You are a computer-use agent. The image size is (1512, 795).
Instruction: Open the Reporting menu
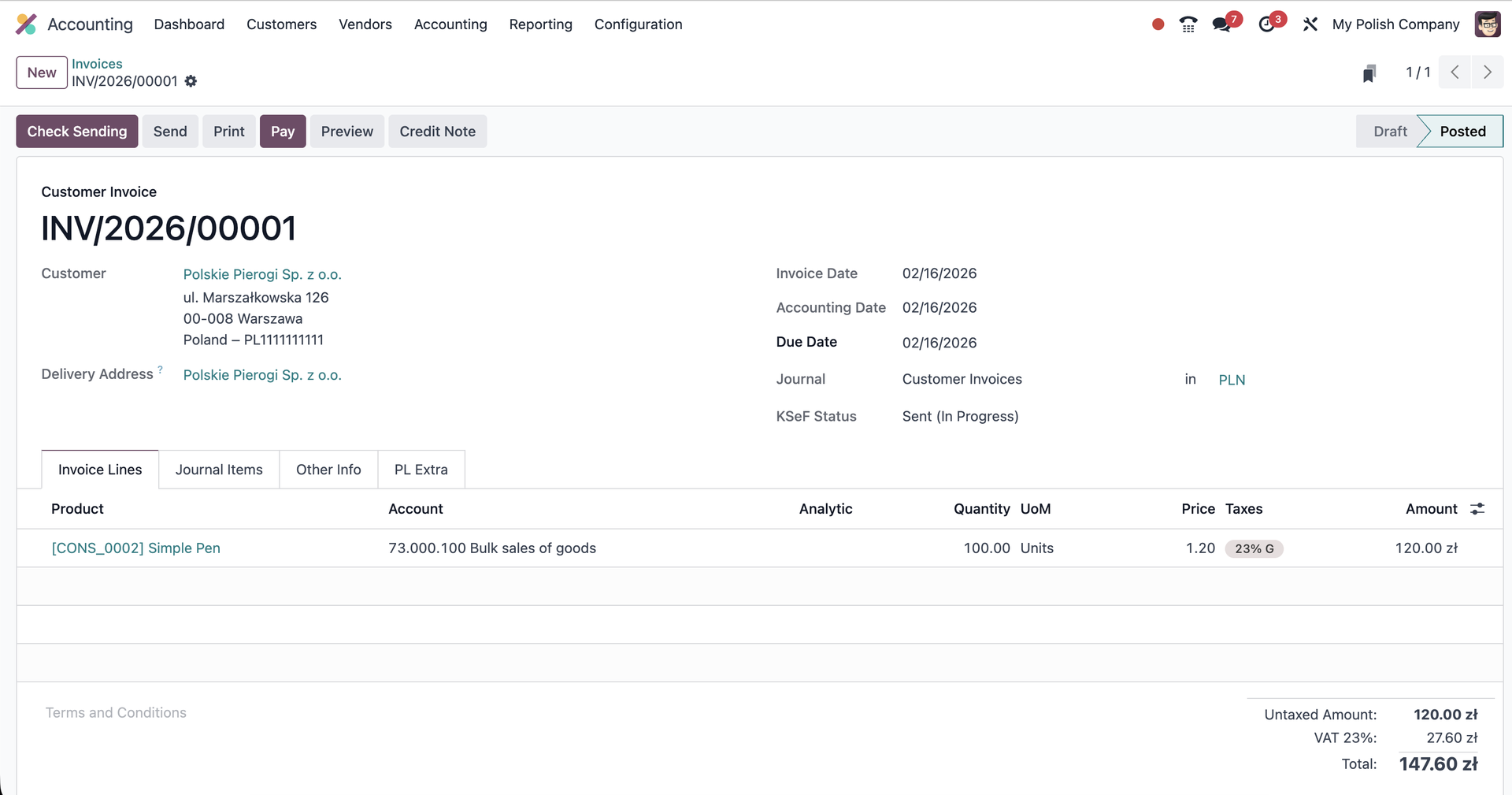540,24
